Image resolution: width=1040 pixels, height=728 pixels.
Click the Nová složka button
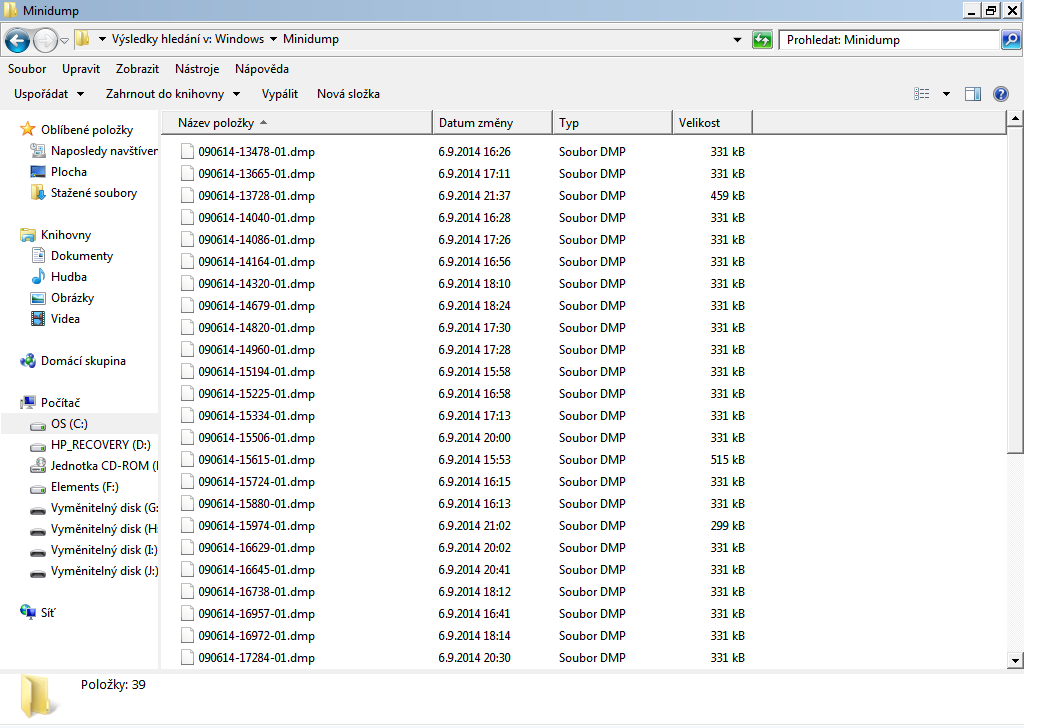pyautogui.click(x=348, y=94)
